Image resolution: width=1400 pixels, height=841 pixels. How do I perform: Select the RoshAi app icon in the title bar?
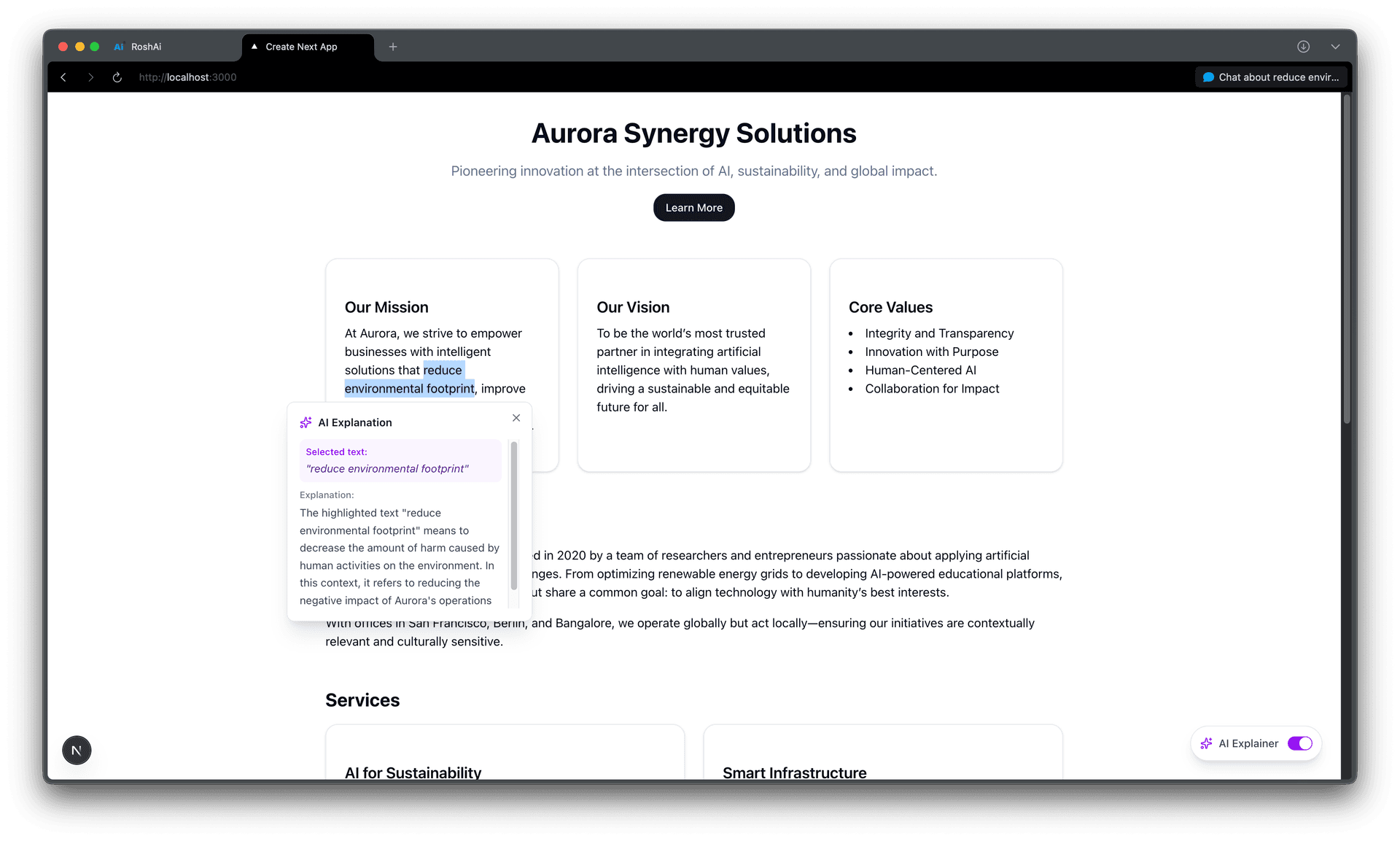(x=118, y=47)
